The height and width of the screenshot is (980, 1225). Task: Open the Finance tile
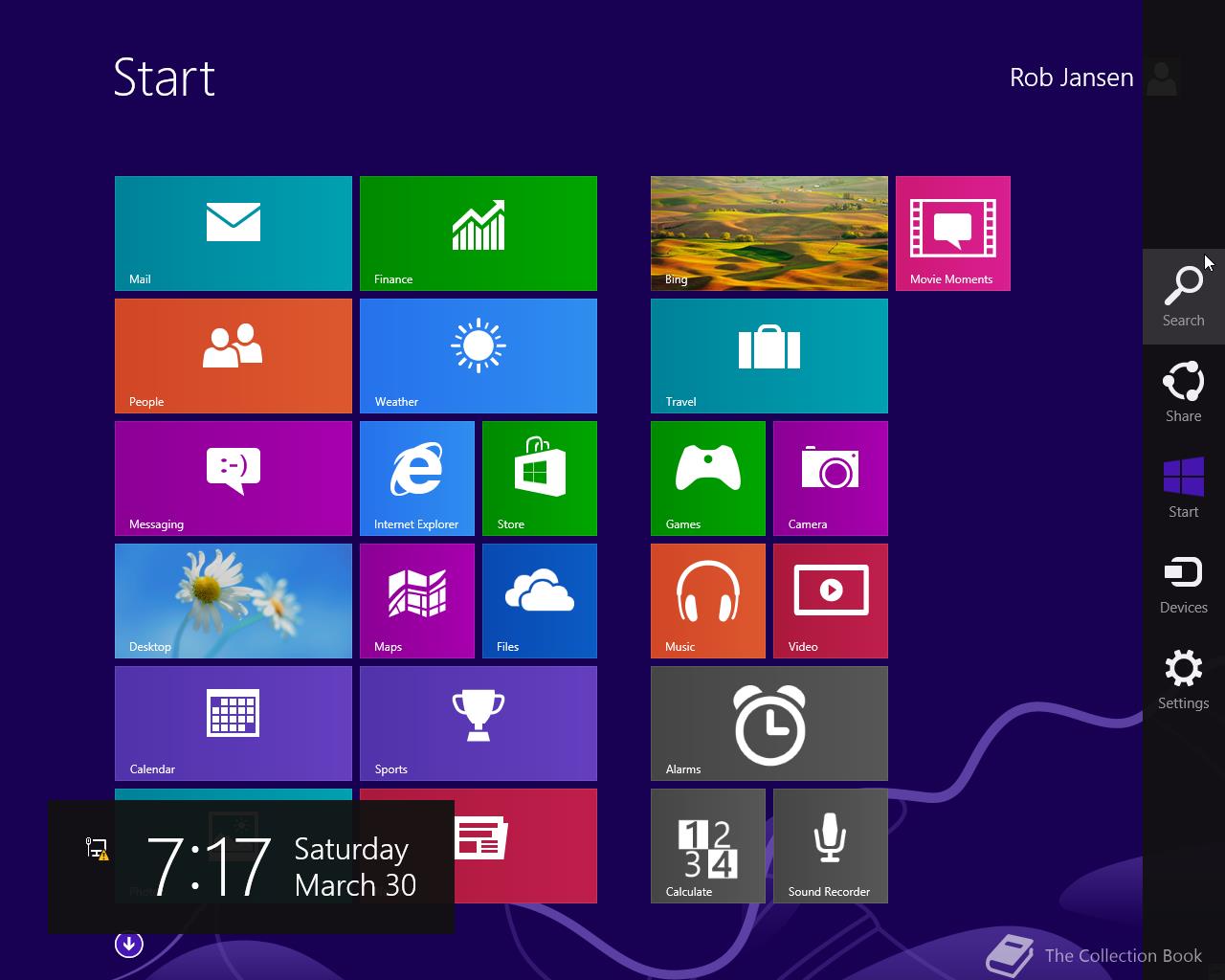(479, 234)
